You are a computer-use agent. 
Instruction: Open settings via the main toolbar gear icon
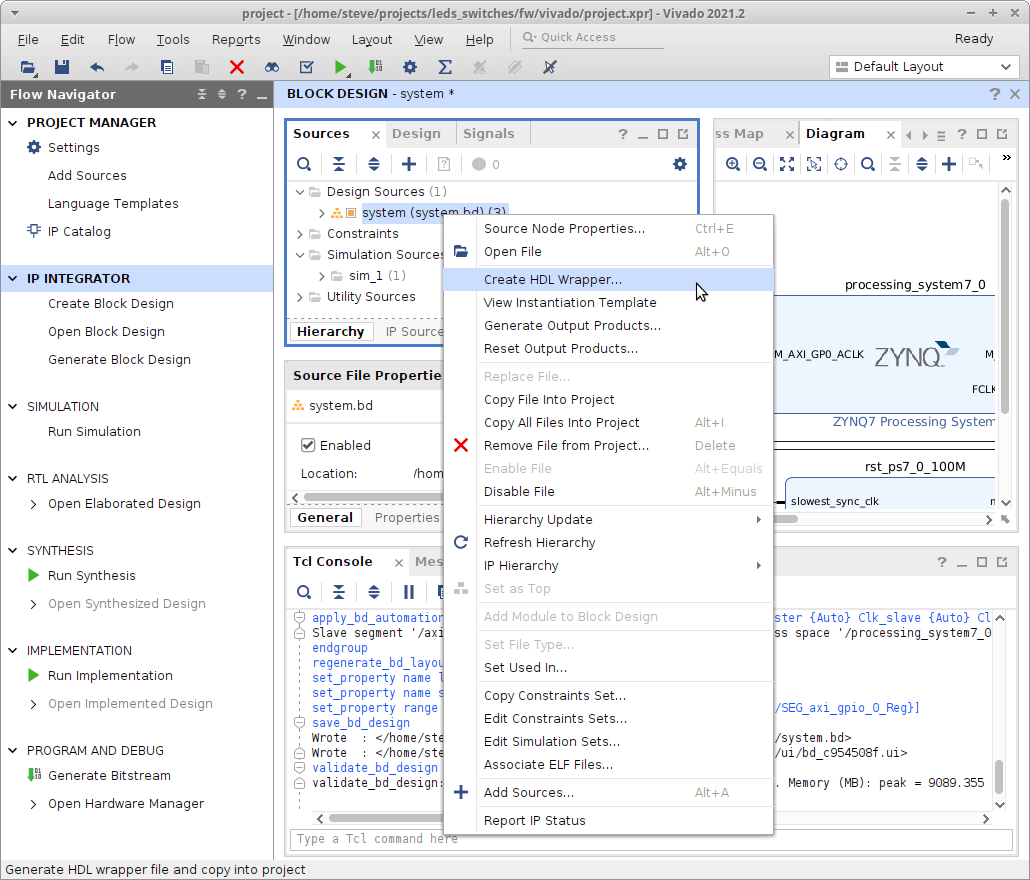click(x=410, y=67)
